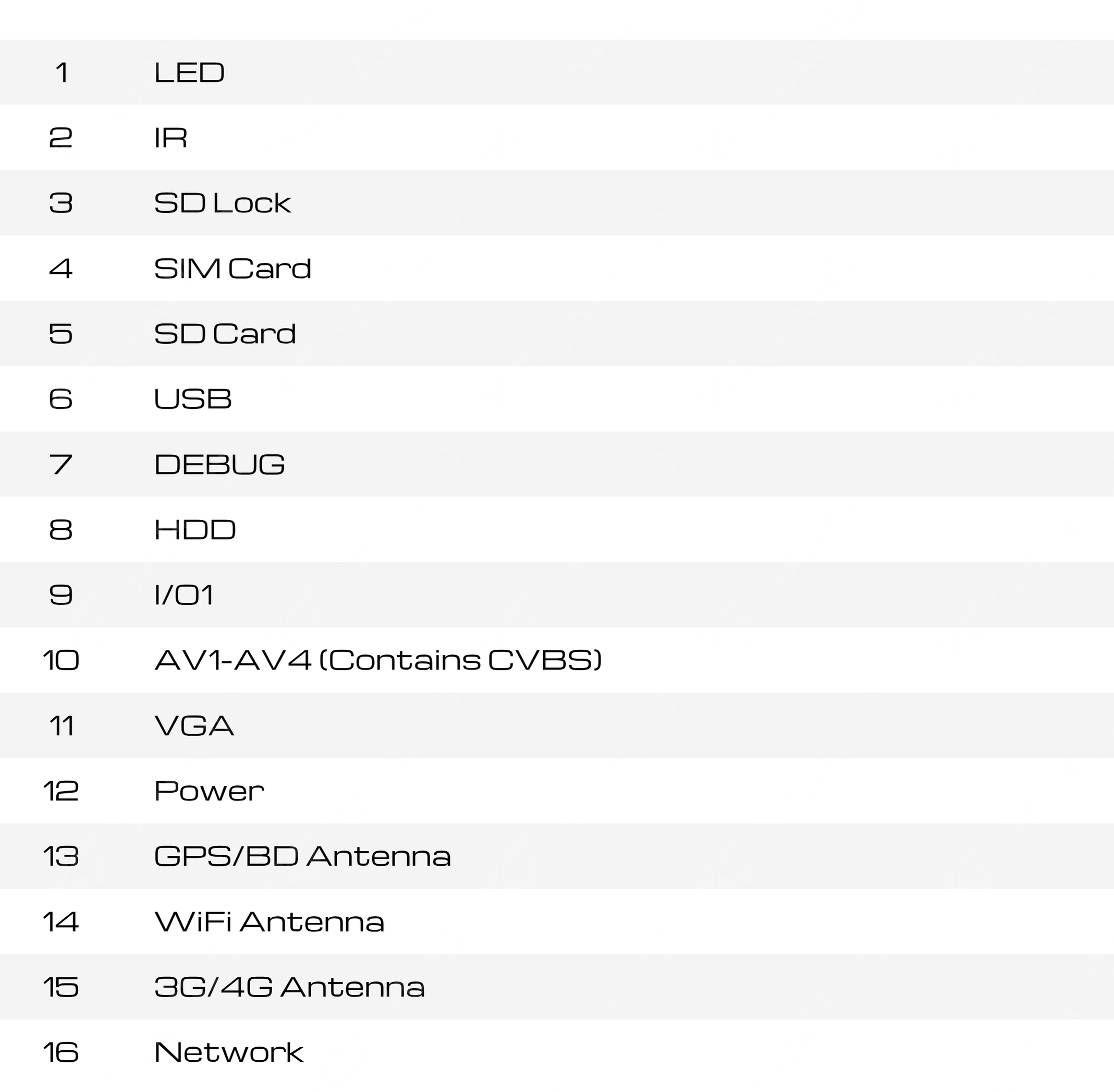Select the WiFi Antenna entry
The height and width of the screenshot is (1092, 1114).
tap(270, 922)
